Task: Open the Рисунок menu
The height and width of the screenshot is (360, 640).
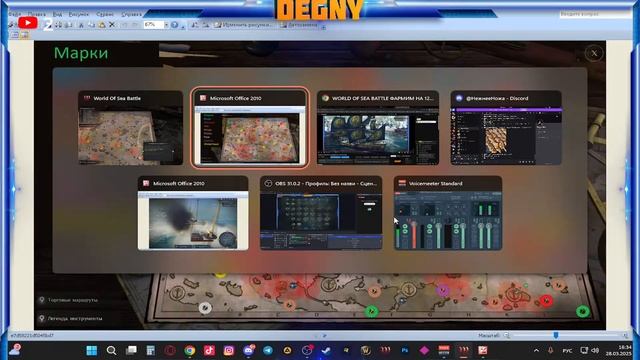Action: 78,14
